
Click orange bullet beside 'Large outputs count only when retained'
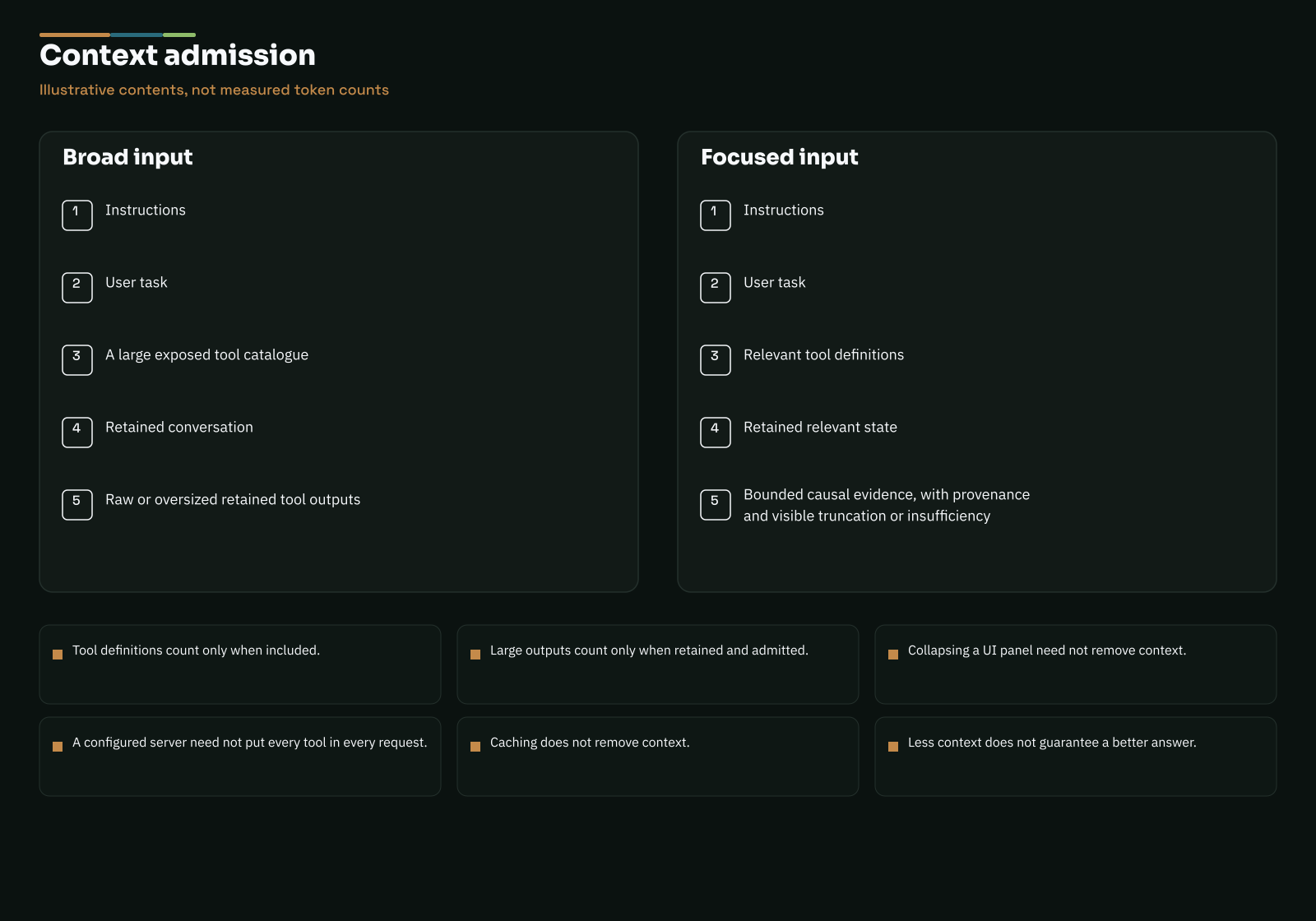click(475, 655)
